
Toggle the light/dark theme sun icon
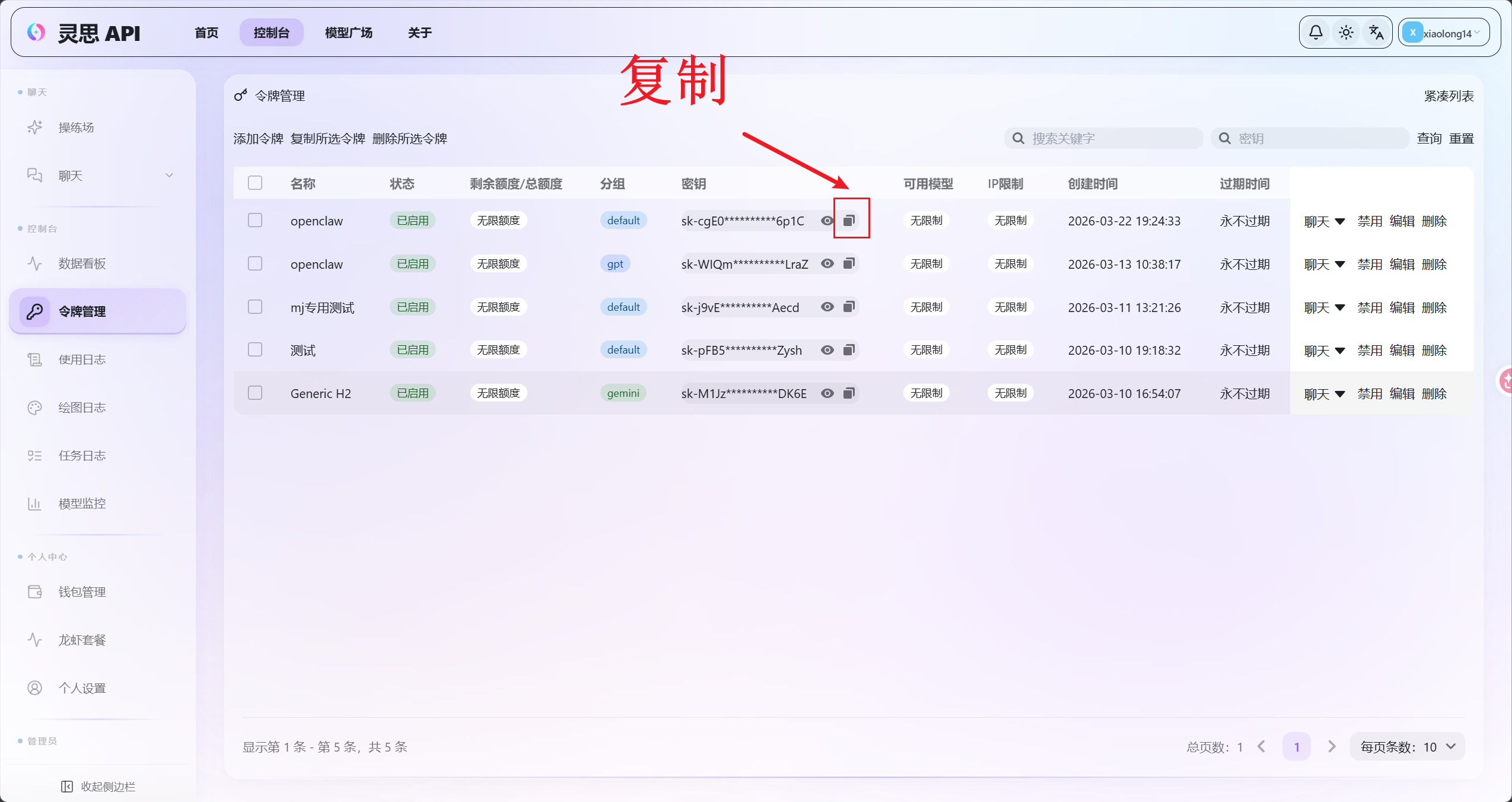(1346, 33)
